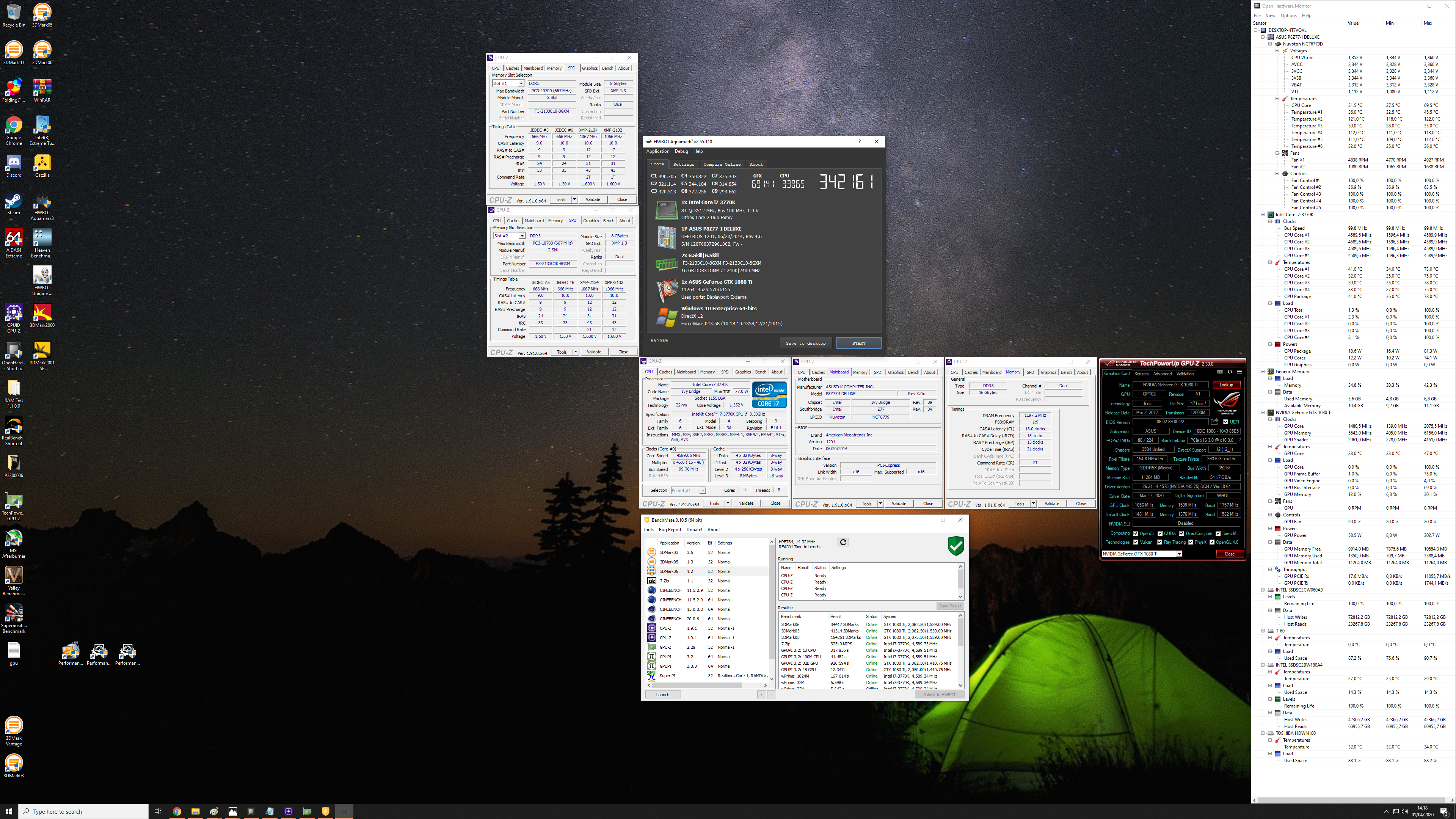This screenshot has width=1456, height=819.
Task: Toggle the UEFI checkbox in GPU-Z
Action: pos(1225,422)
